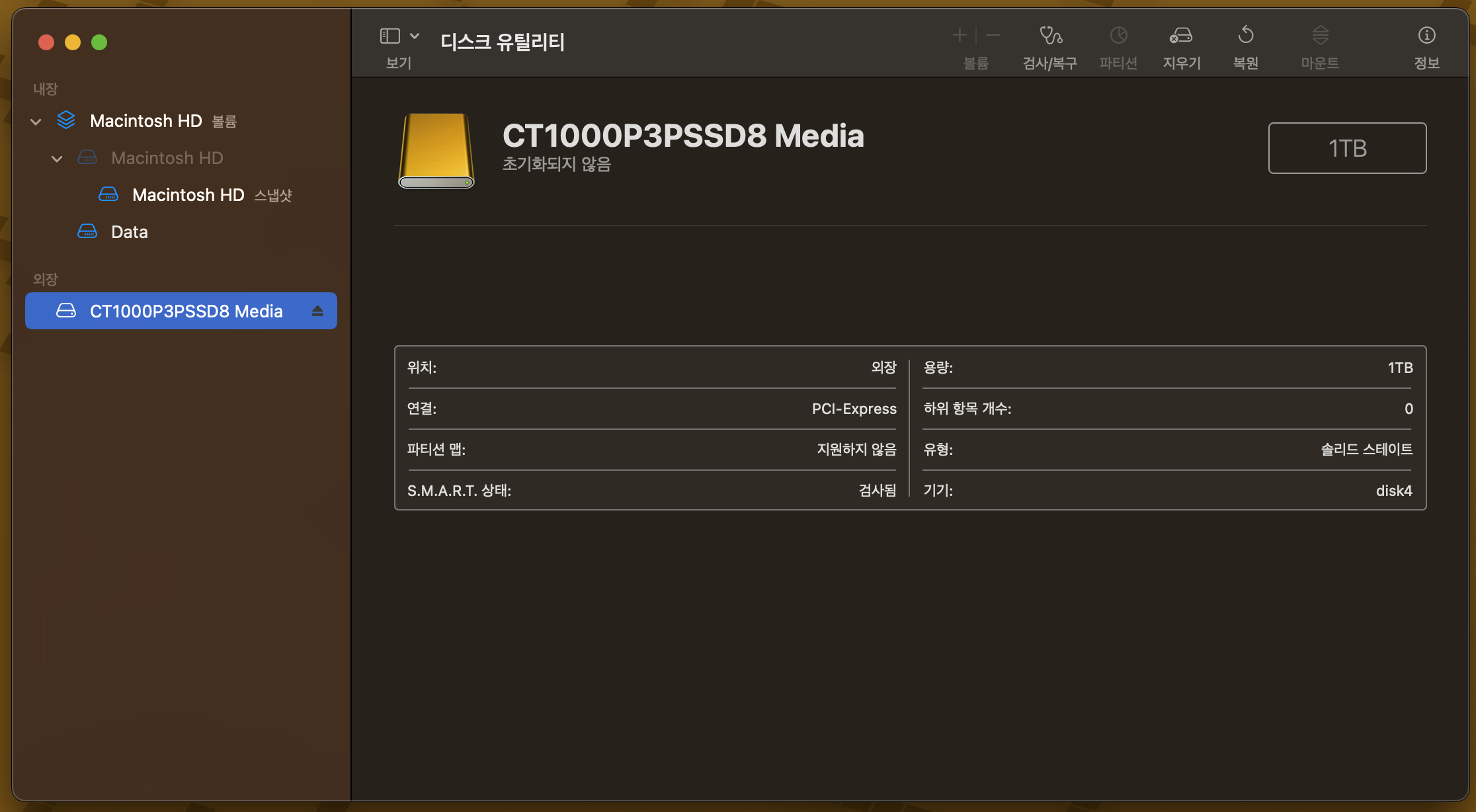Collapse the Macintosh HD volume group

point(36,122)
